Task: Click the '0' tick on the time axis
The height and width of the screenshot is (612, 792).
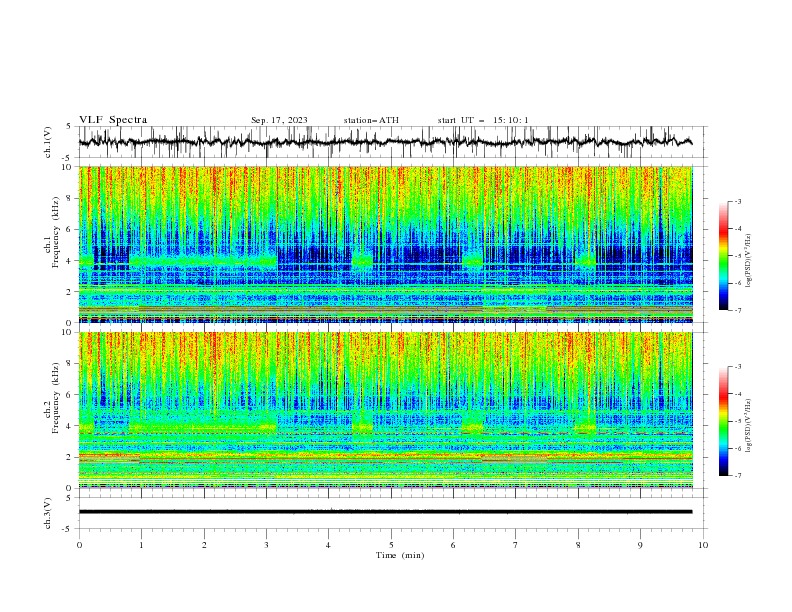Action: pyautogui.click(x=79, y=545)
